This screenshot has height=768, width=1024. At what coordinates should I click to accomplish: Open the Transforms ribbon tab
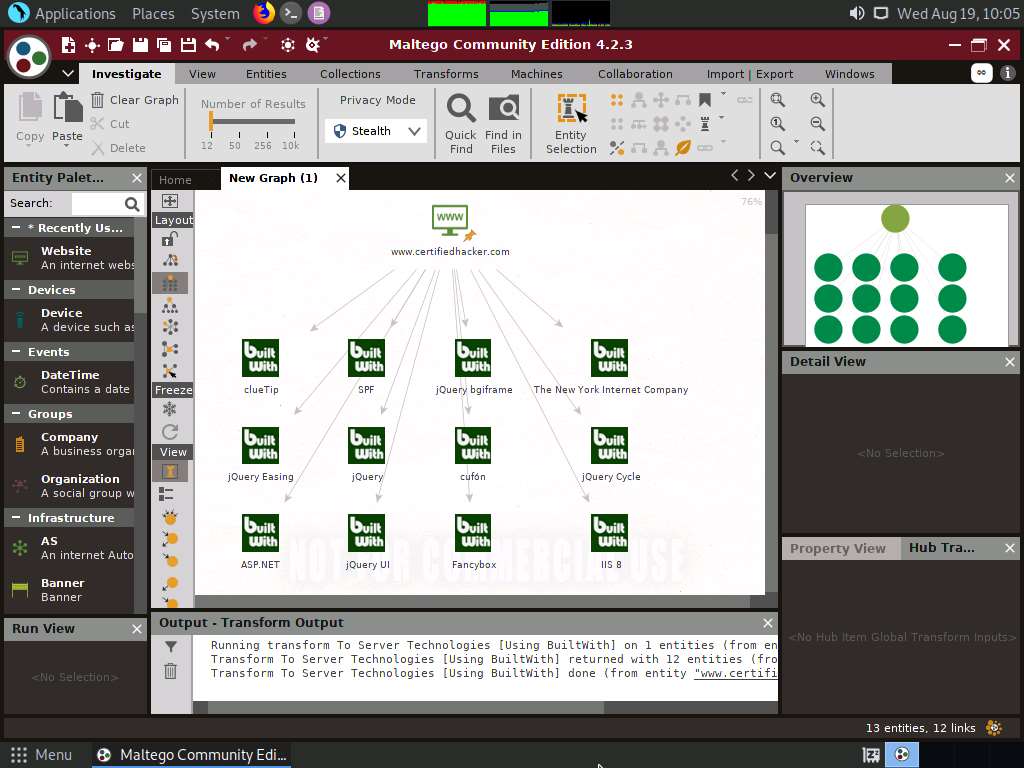[446, 74]
